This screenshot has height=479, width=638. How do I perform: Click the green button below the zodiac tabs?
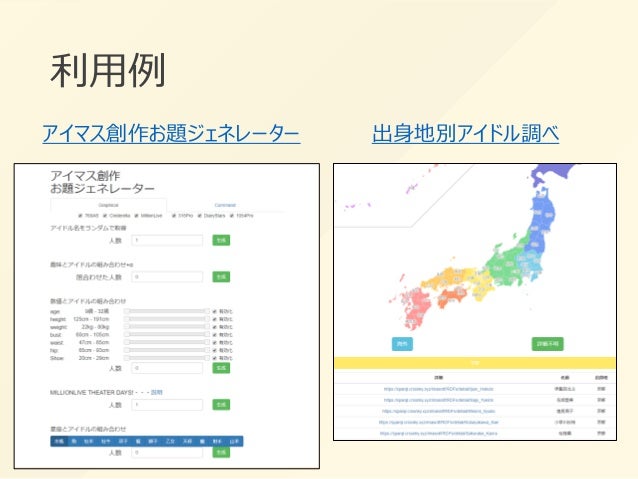click(x=221, y=452)
